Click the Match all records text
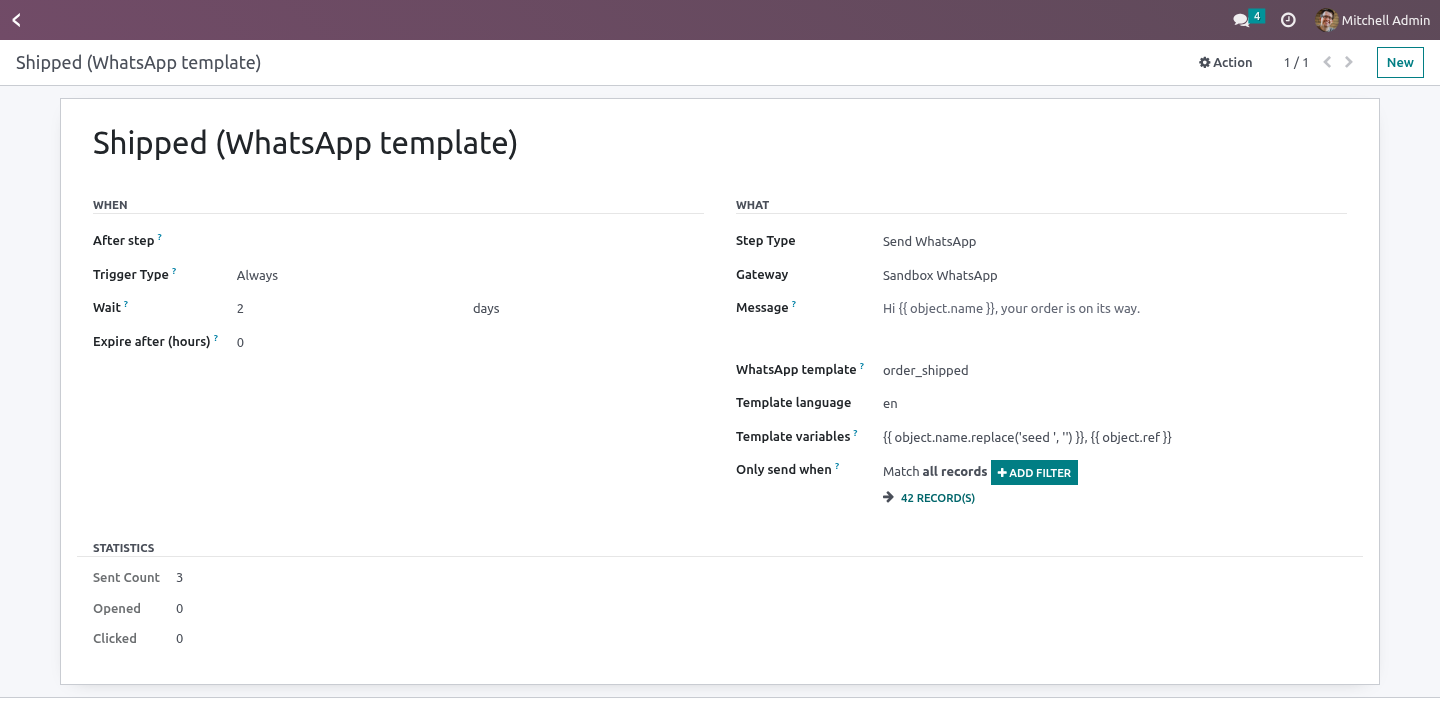This screenshot has height=701, width=1440. pyautogui.click(x=935, y=471)
